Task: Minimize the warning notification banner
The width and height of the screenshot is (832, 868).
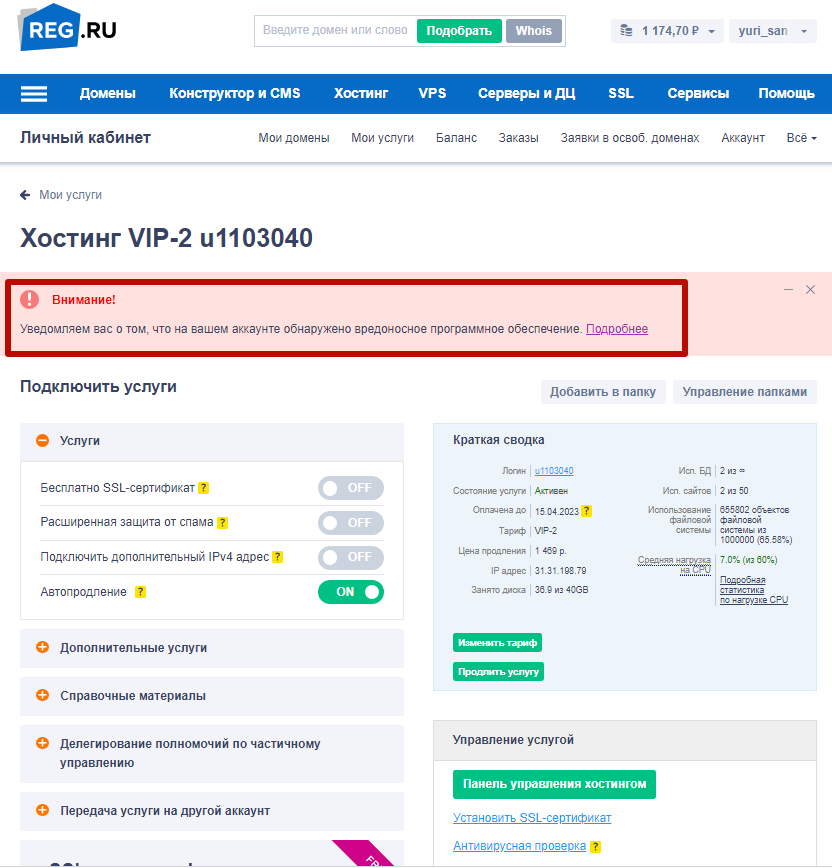Action: point(788,290)
